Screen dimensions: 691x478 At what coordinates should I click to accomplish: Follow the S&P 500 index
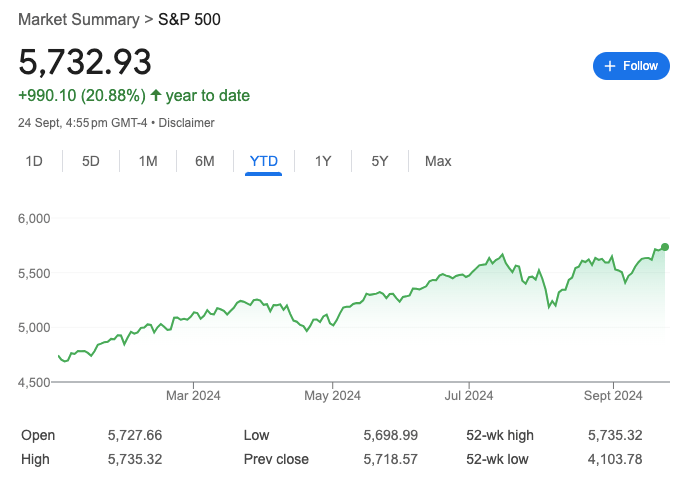click(x=631, y=66)
